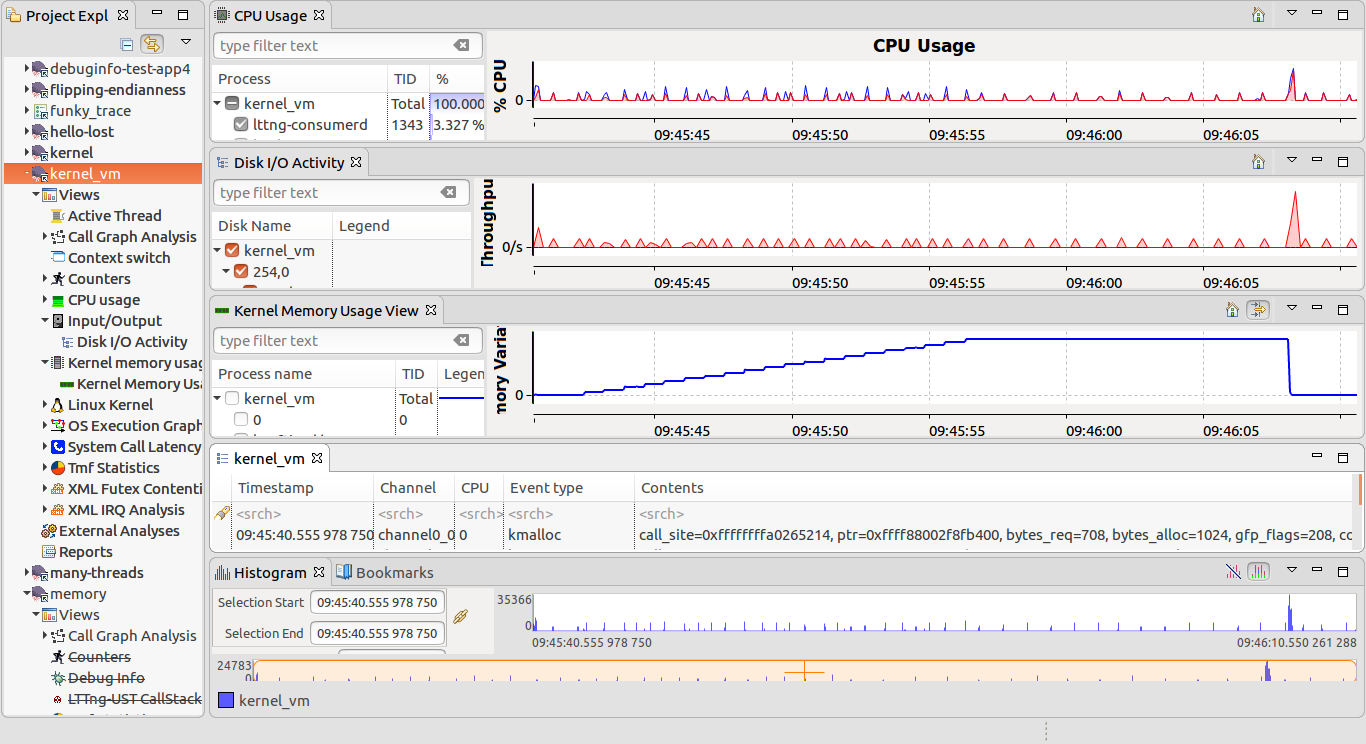Click Kernel Memory view second toolbar icon
The width and height of the screenshot is (1366, 744).
[1258, 310]
